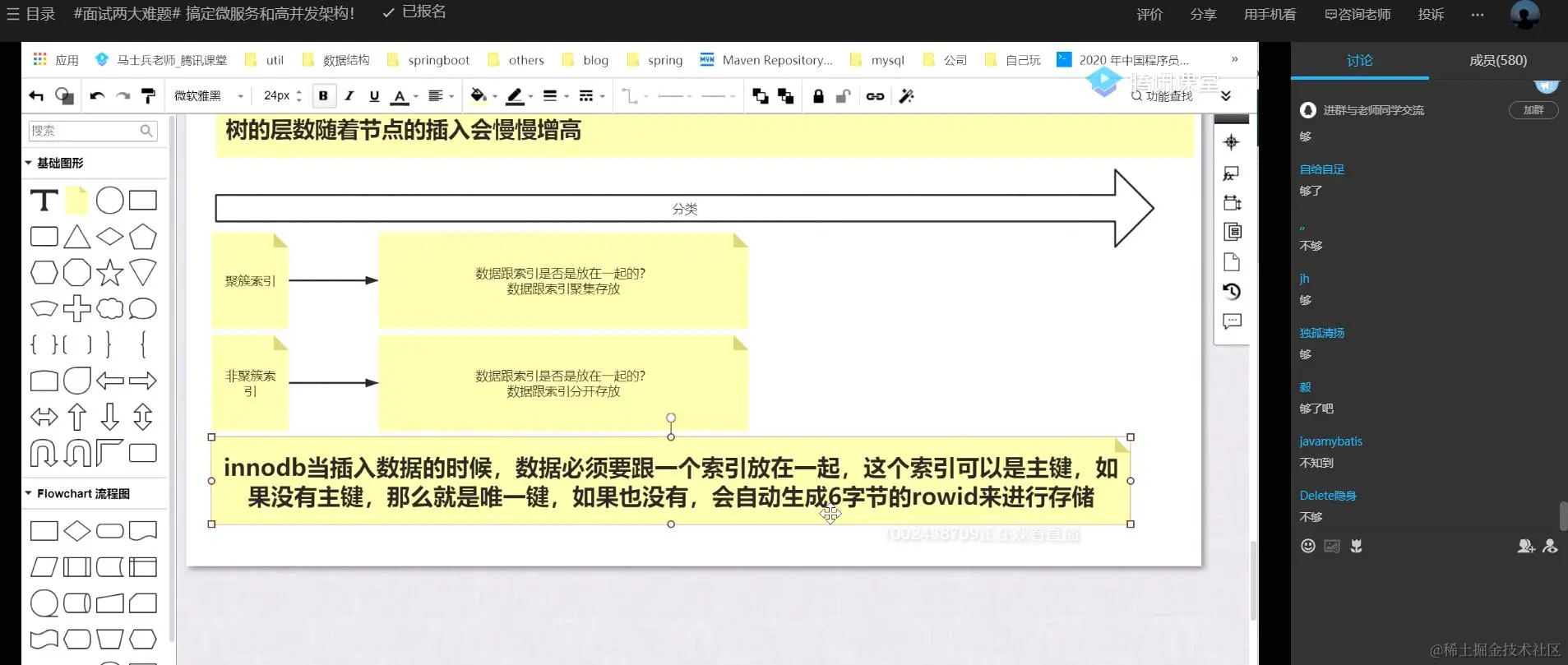Viewport: 1568px width, 665px height.
Task: Redo the last undone action
Action: click(x=123, y=96)
